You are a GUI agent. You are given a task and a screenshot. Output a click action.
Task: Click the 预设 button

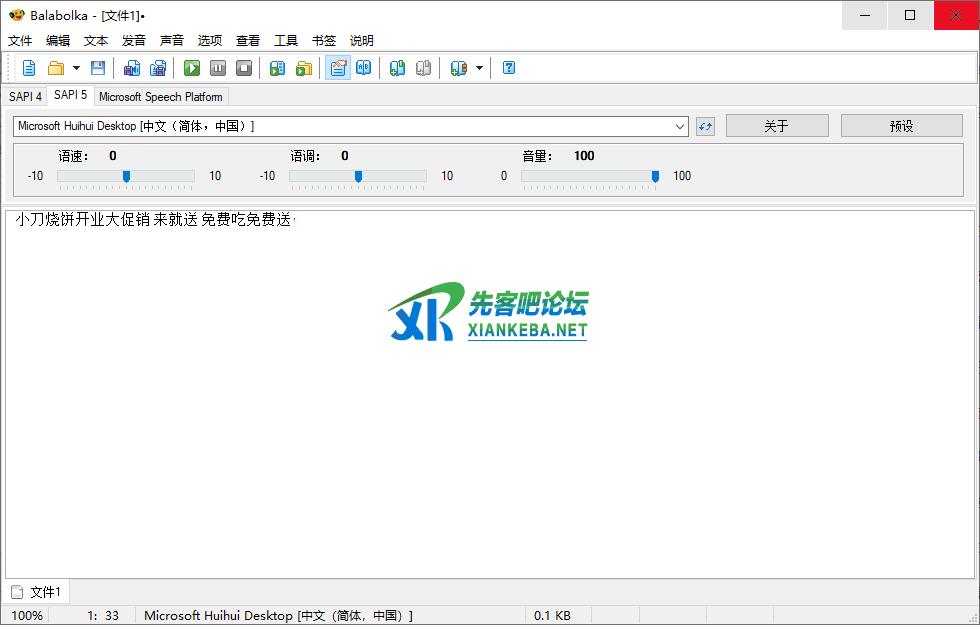pos(901,126)
